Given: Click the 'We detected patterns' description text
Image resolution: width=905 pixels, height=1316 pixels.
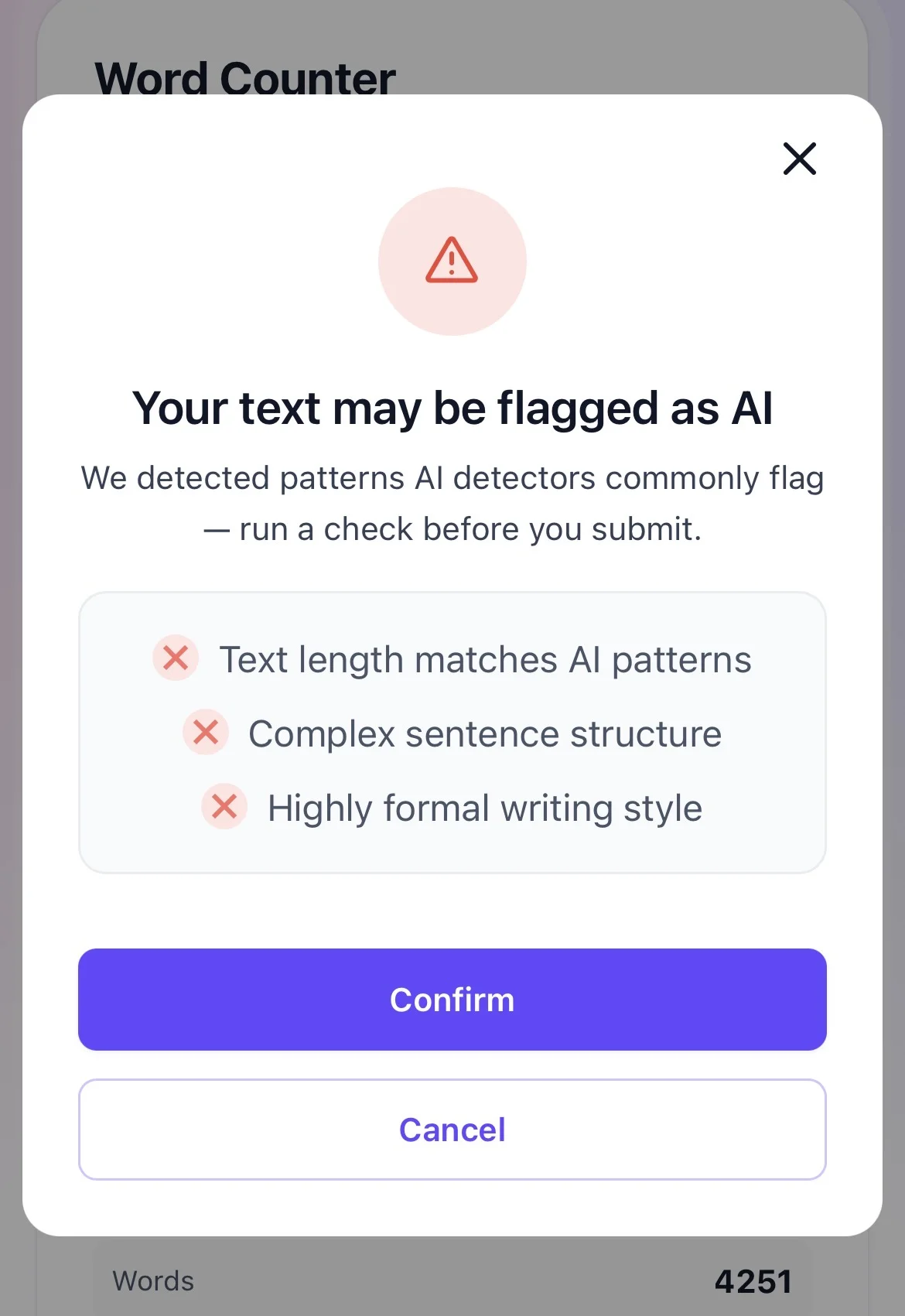Looking at the screenshot, I should [452, 504].
